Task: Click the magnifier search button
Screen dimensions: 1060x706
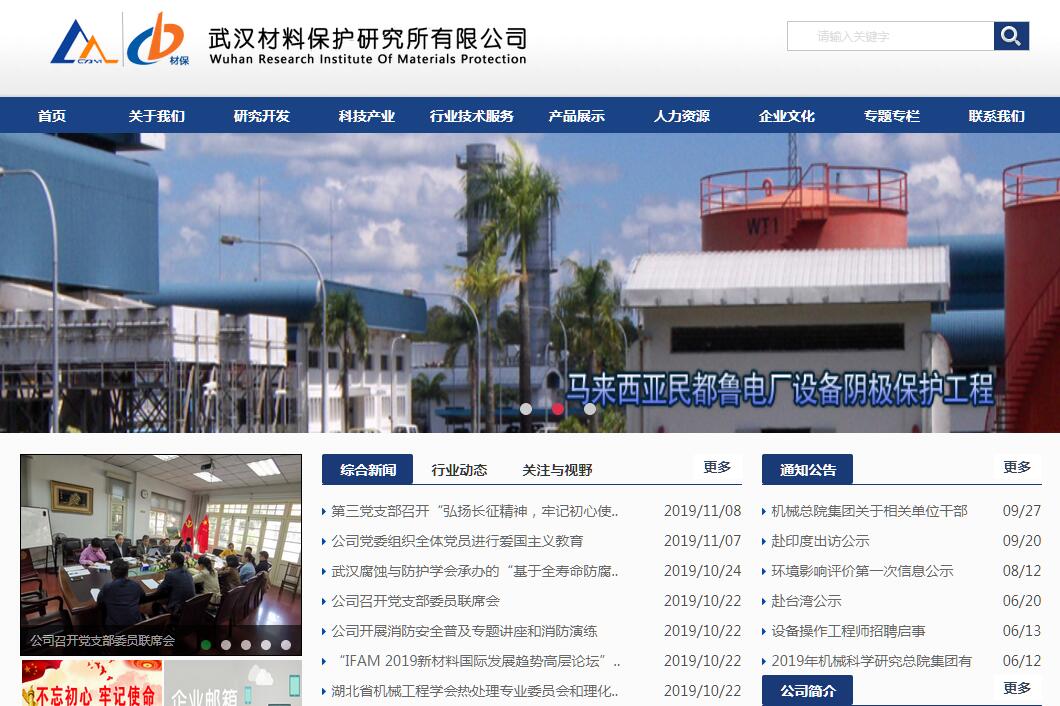Action: pyautogui.click(x=1011, y=37)
